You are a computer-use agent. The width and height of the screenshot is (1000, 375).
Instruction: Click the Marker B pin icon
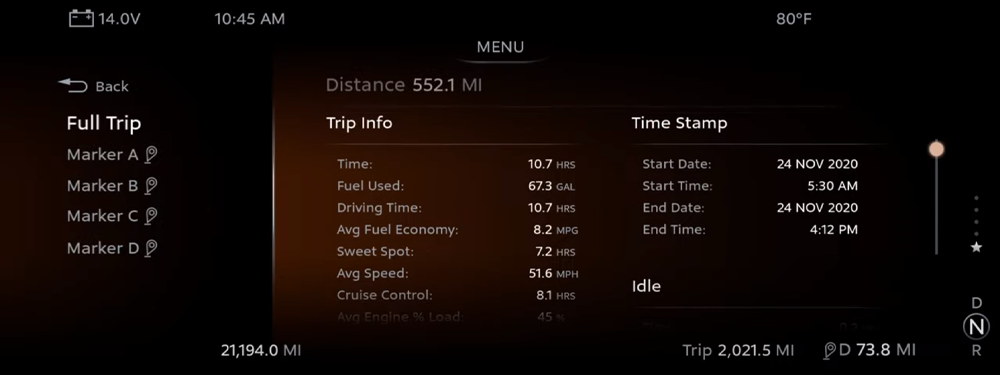click(151, 186)
